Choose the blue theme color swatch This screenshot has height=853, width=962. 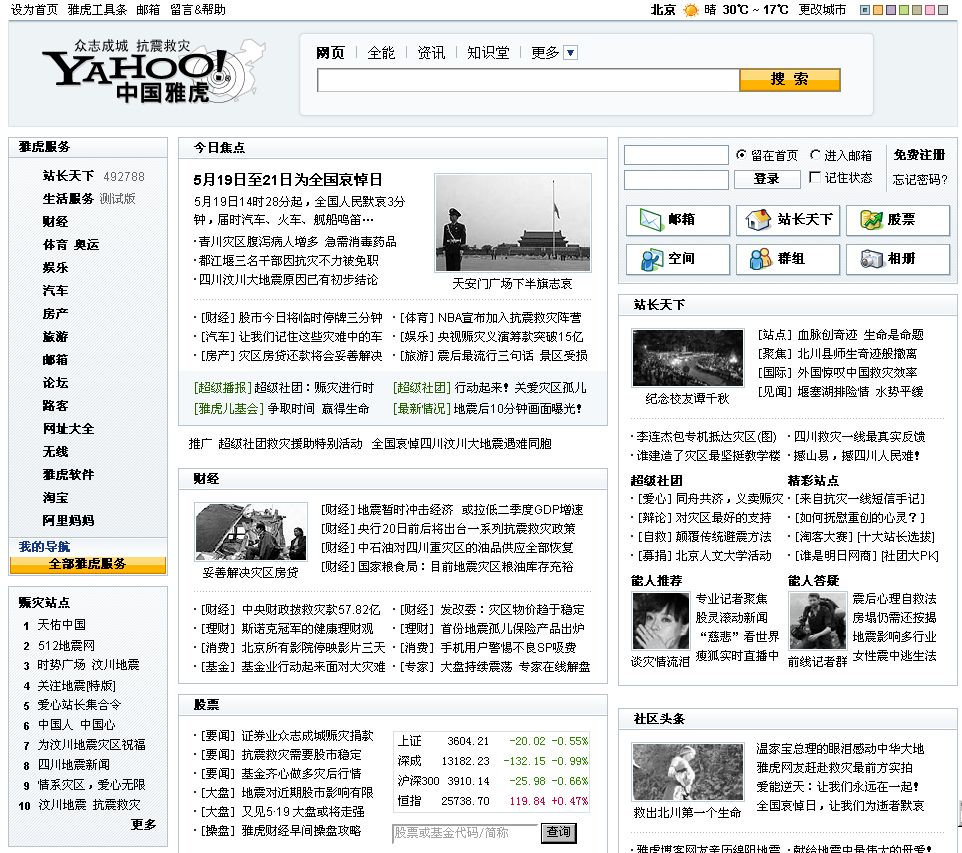(865, 10)
